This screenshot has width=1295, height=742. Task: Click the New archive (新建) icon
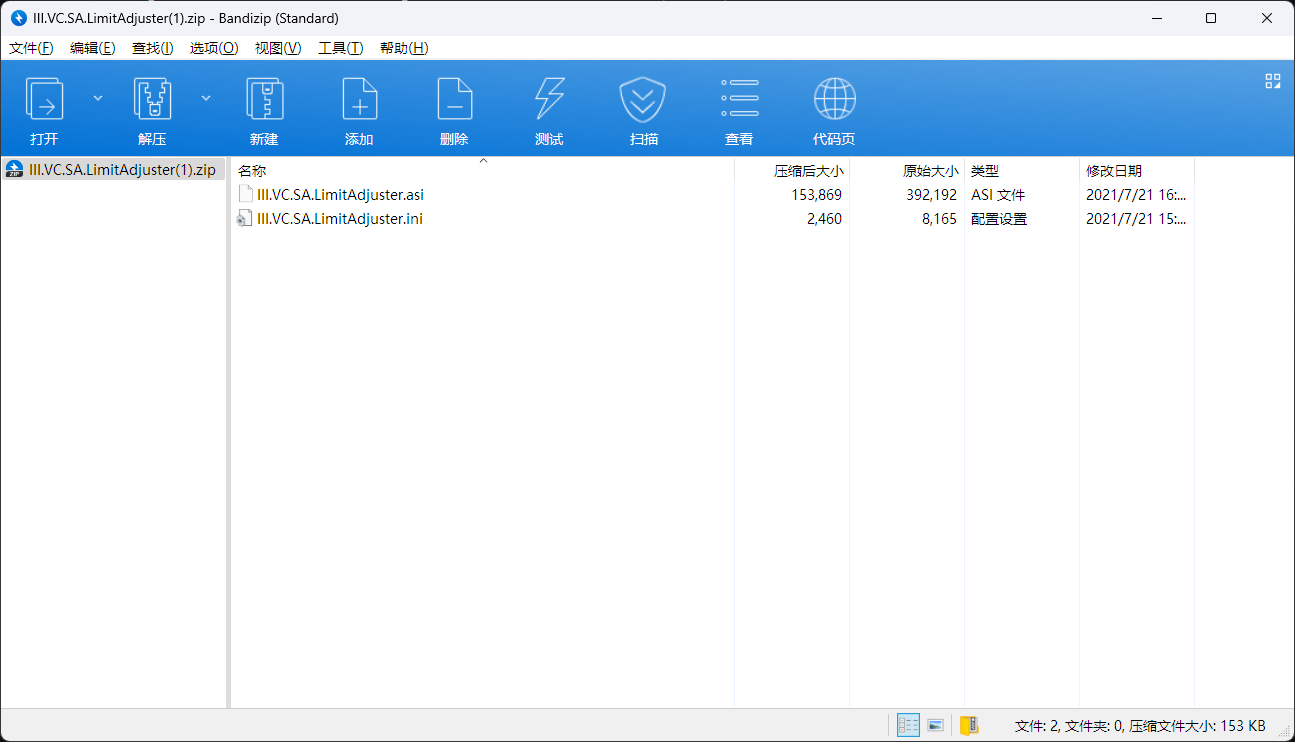click(264, 100)
